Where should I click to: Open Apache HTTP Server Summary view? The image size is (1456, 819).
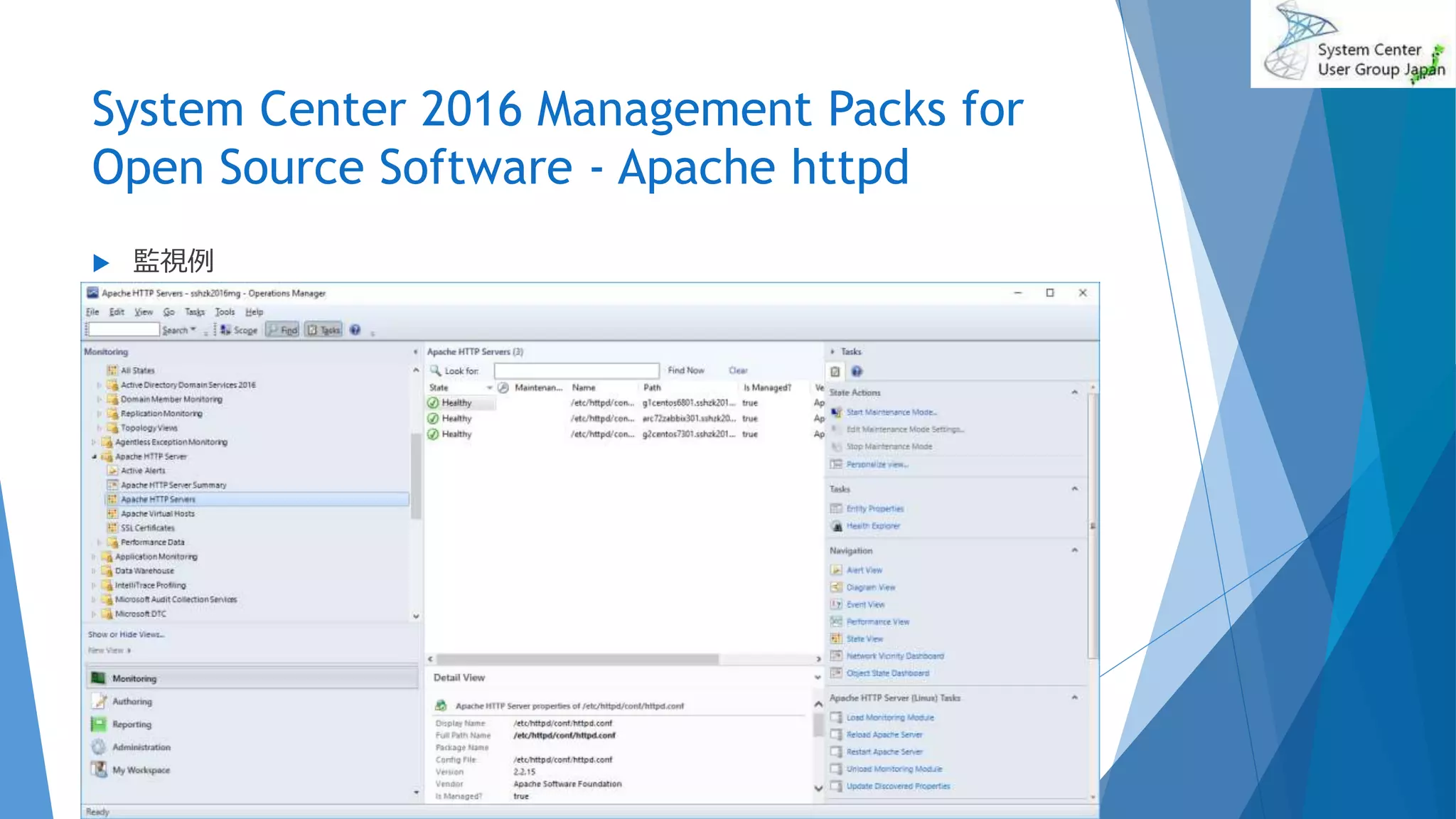coord(173,485)
